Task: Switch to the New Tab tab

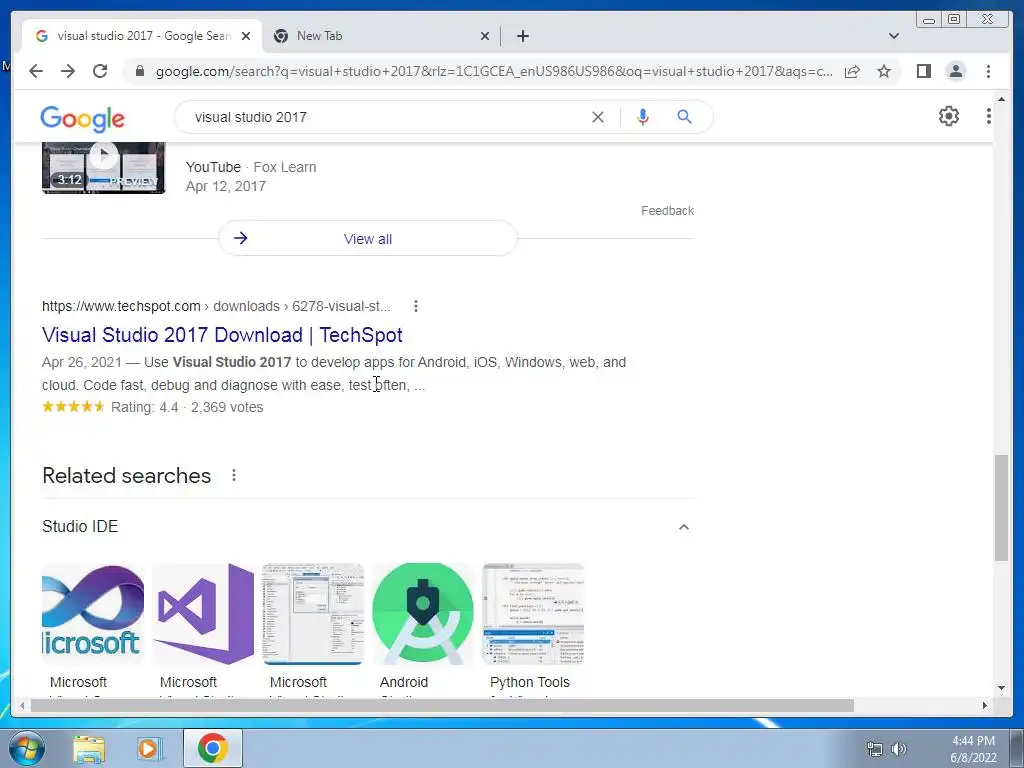Action: point(381,36)
